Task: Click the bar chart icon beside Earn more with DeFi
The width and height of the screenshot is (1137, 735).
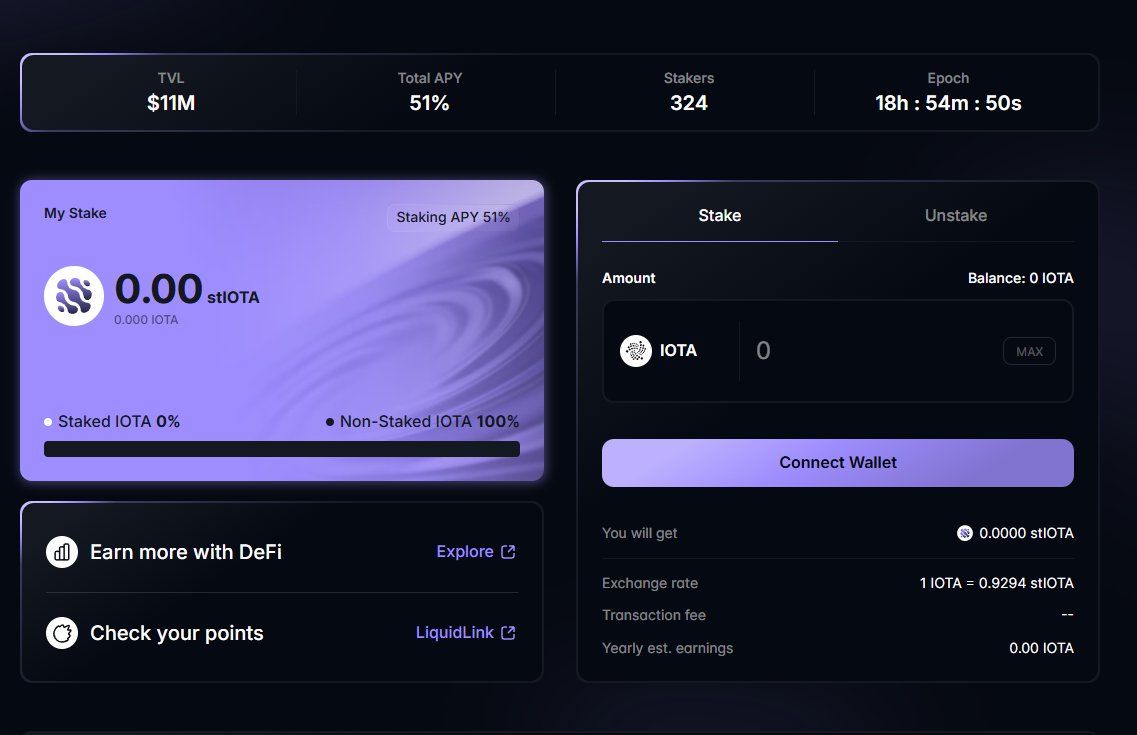Action: tap(62, 552)
